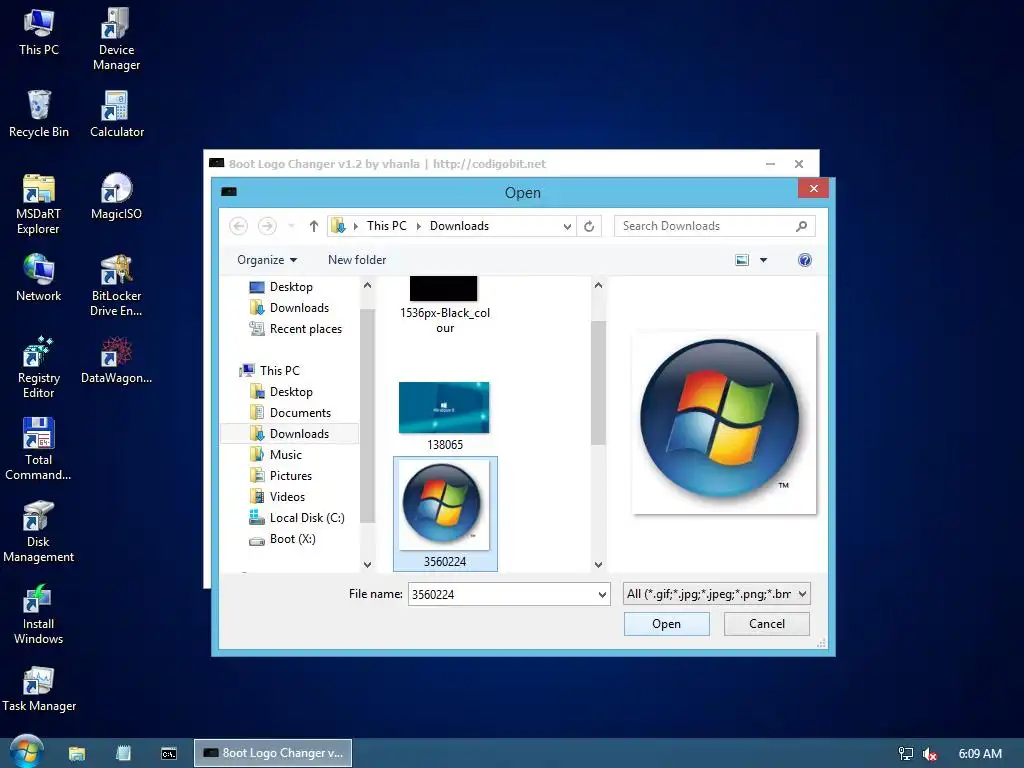Click navigation pane scroll down arrow
This screenshot has height=768, width=1024.
[367, 564]
